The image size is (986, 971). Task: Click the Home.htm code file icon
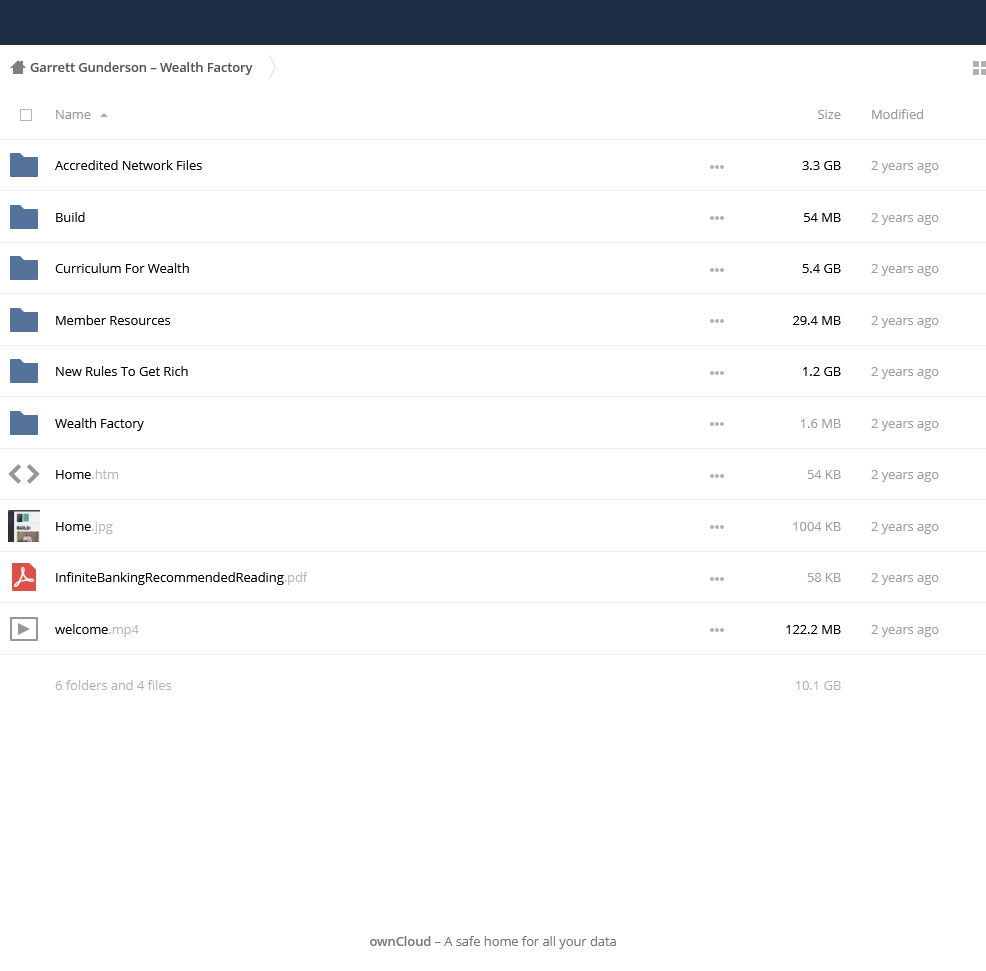(24, 474)
